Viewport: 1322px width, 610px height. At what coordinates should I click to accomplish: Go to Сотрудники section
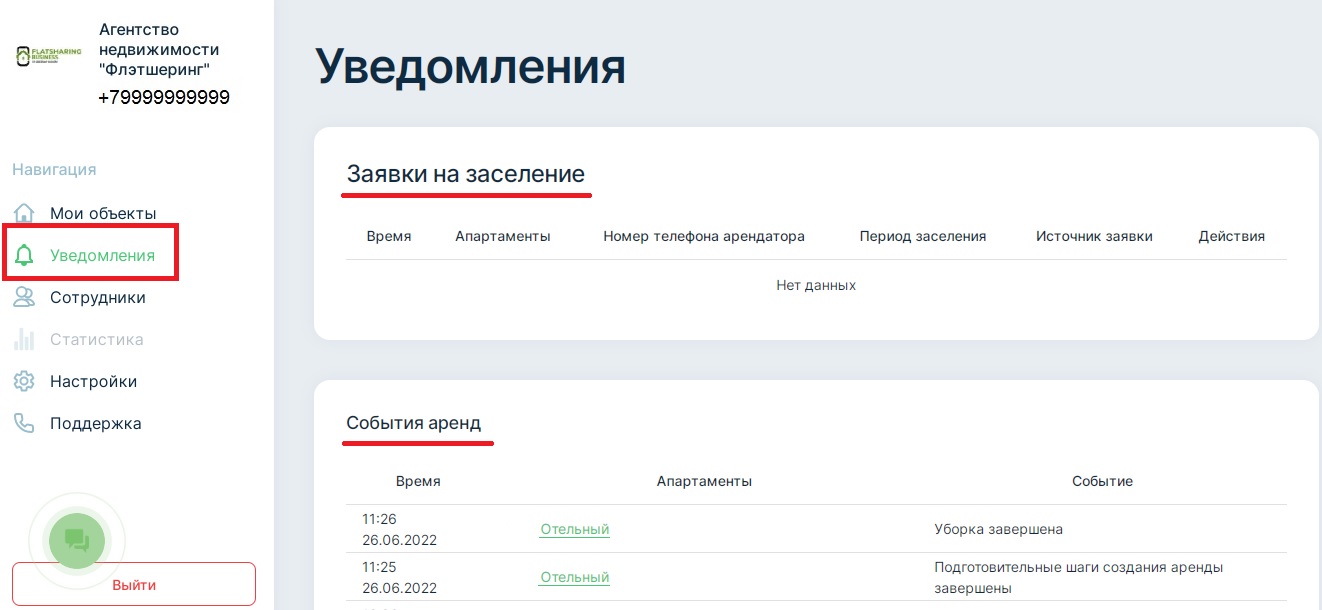pos(98,297)
